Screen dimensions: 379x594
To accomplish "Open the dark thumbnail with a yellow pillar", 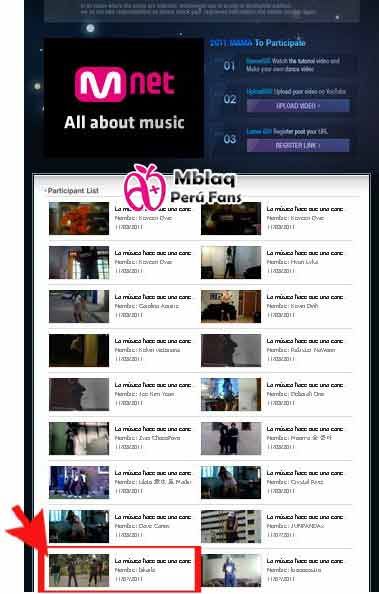I will click(79, 350).
